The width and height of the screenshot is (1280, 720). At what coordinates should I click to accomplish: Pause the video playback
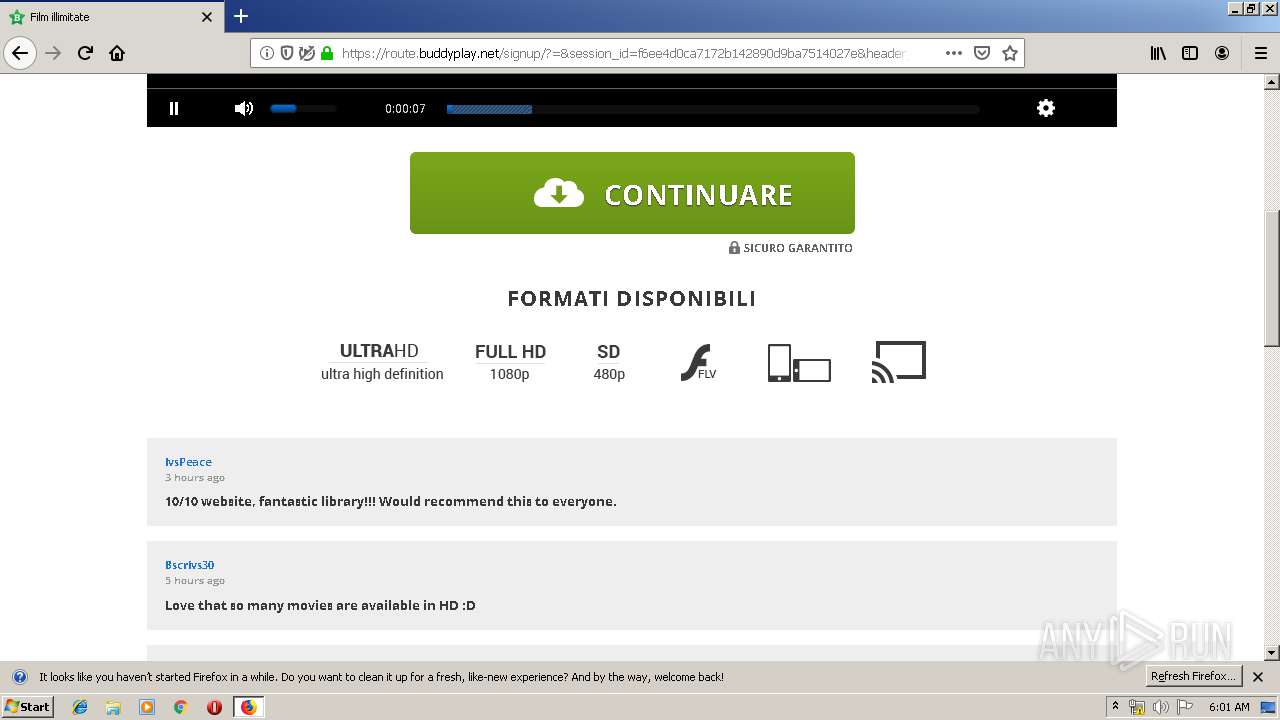coord(174,108)
